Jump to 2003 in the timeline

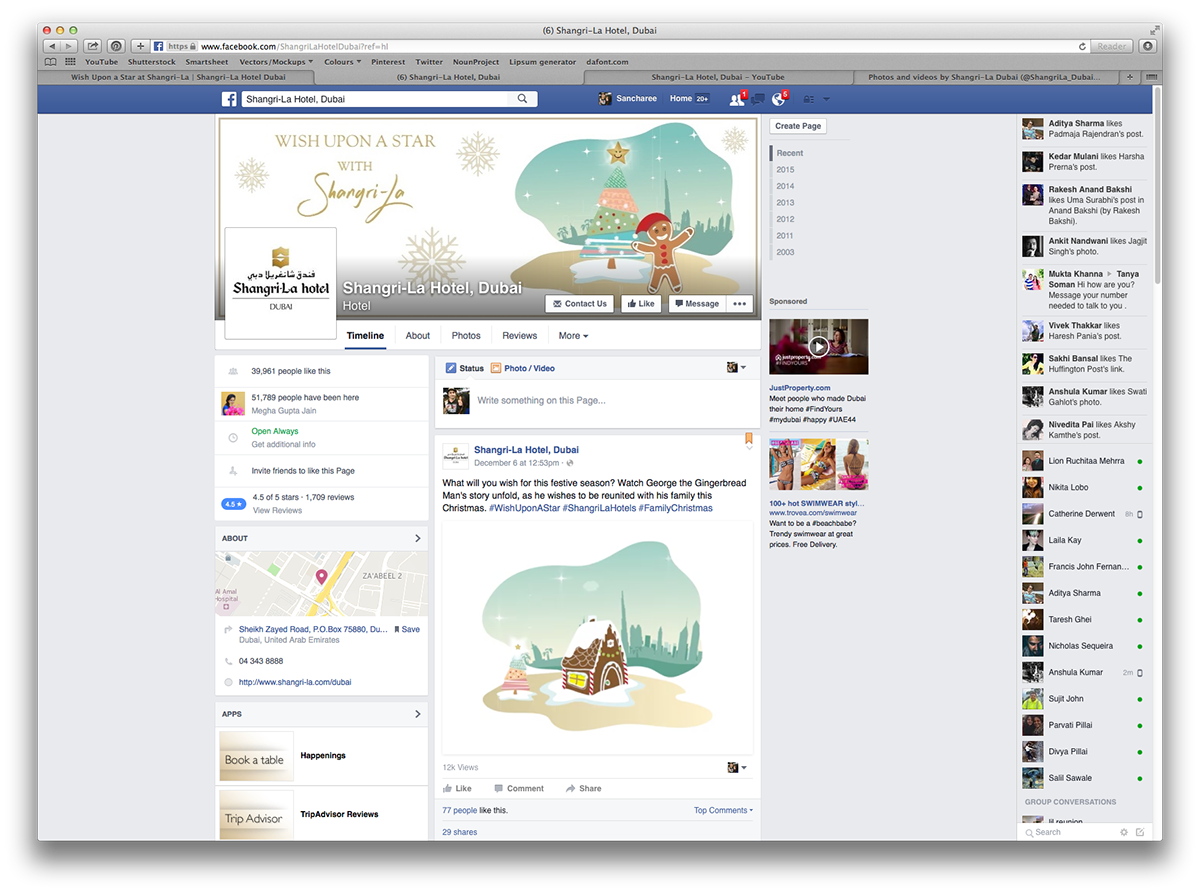786,252
